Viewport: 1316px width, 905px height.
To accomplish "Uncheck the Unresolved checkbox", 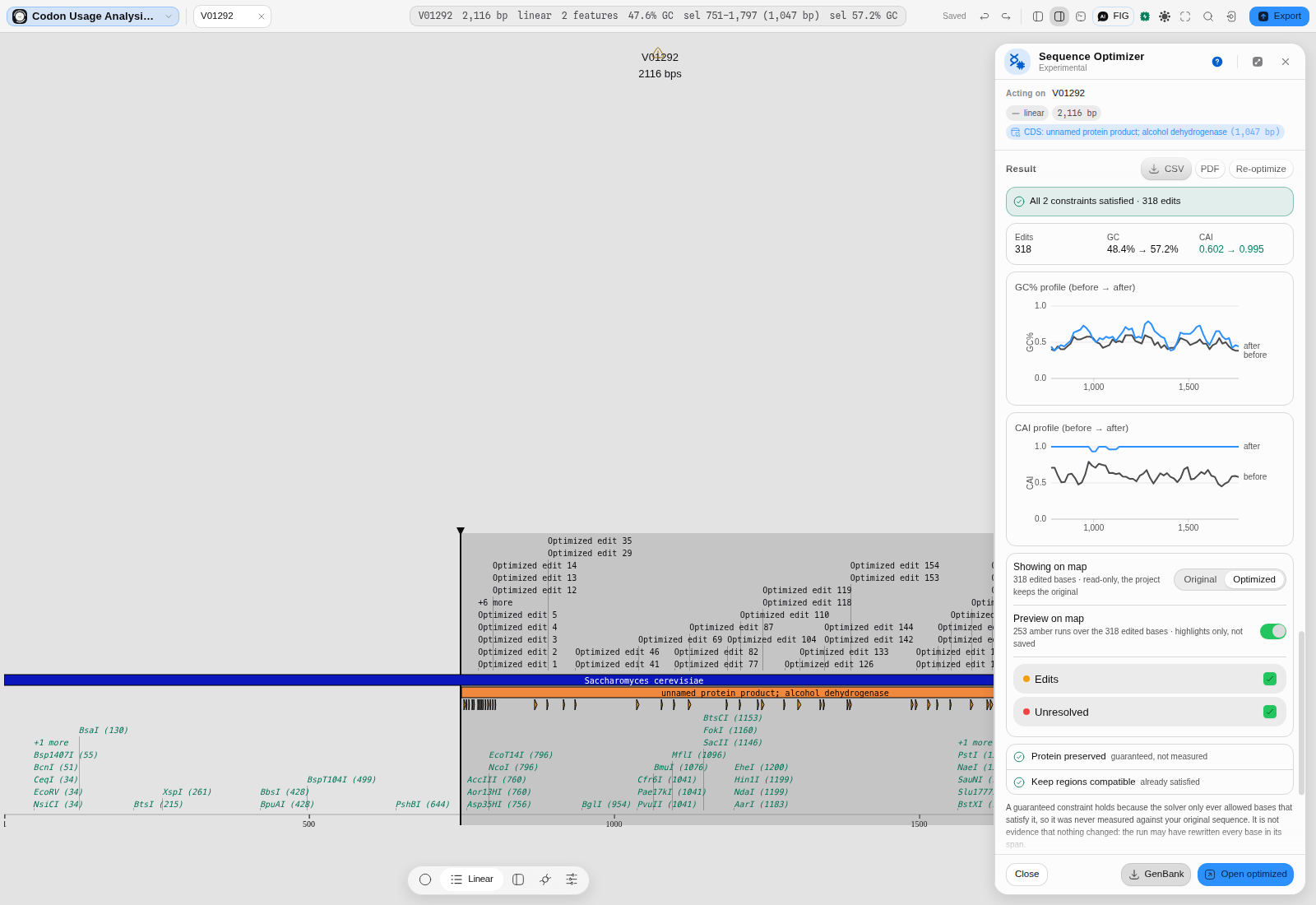I will tap(1270, 712).
